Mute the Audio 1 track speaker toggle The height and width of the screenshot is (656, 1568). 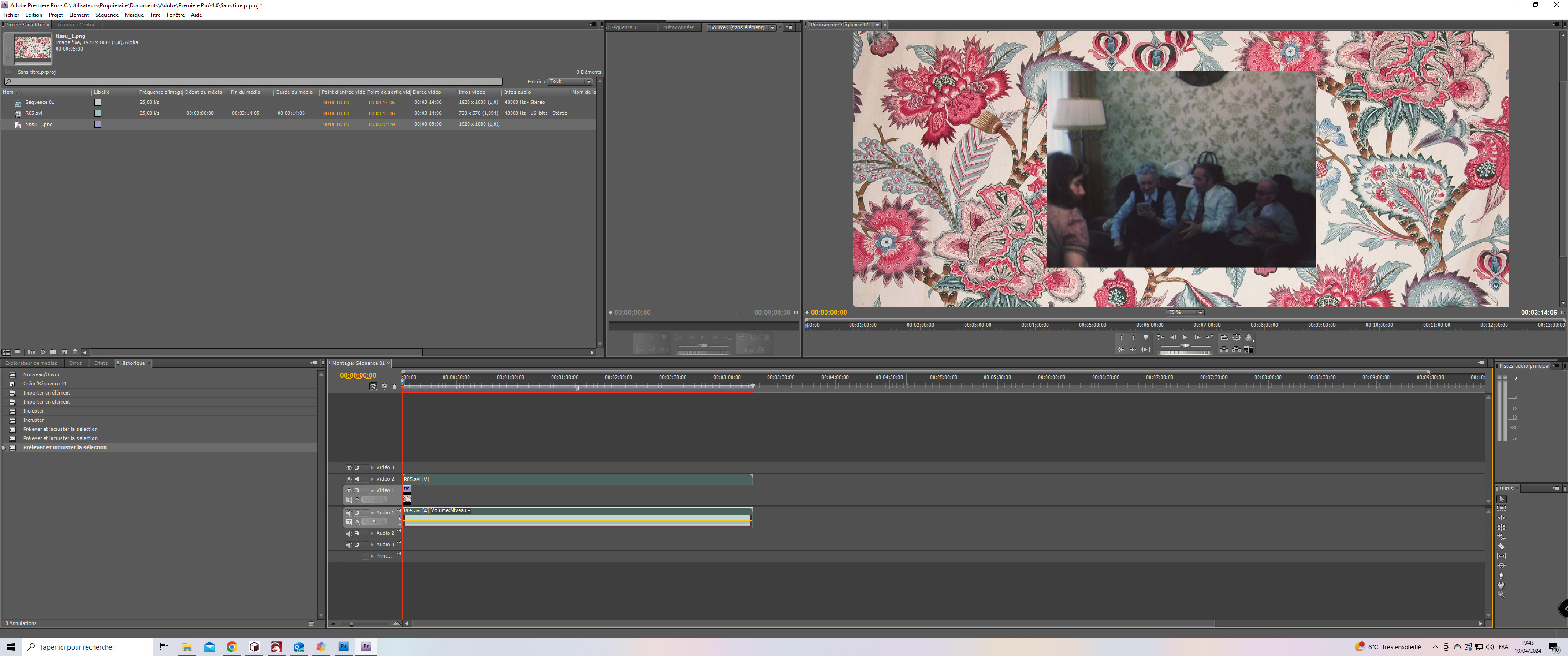pyautogui.click(x=349, y=513)
